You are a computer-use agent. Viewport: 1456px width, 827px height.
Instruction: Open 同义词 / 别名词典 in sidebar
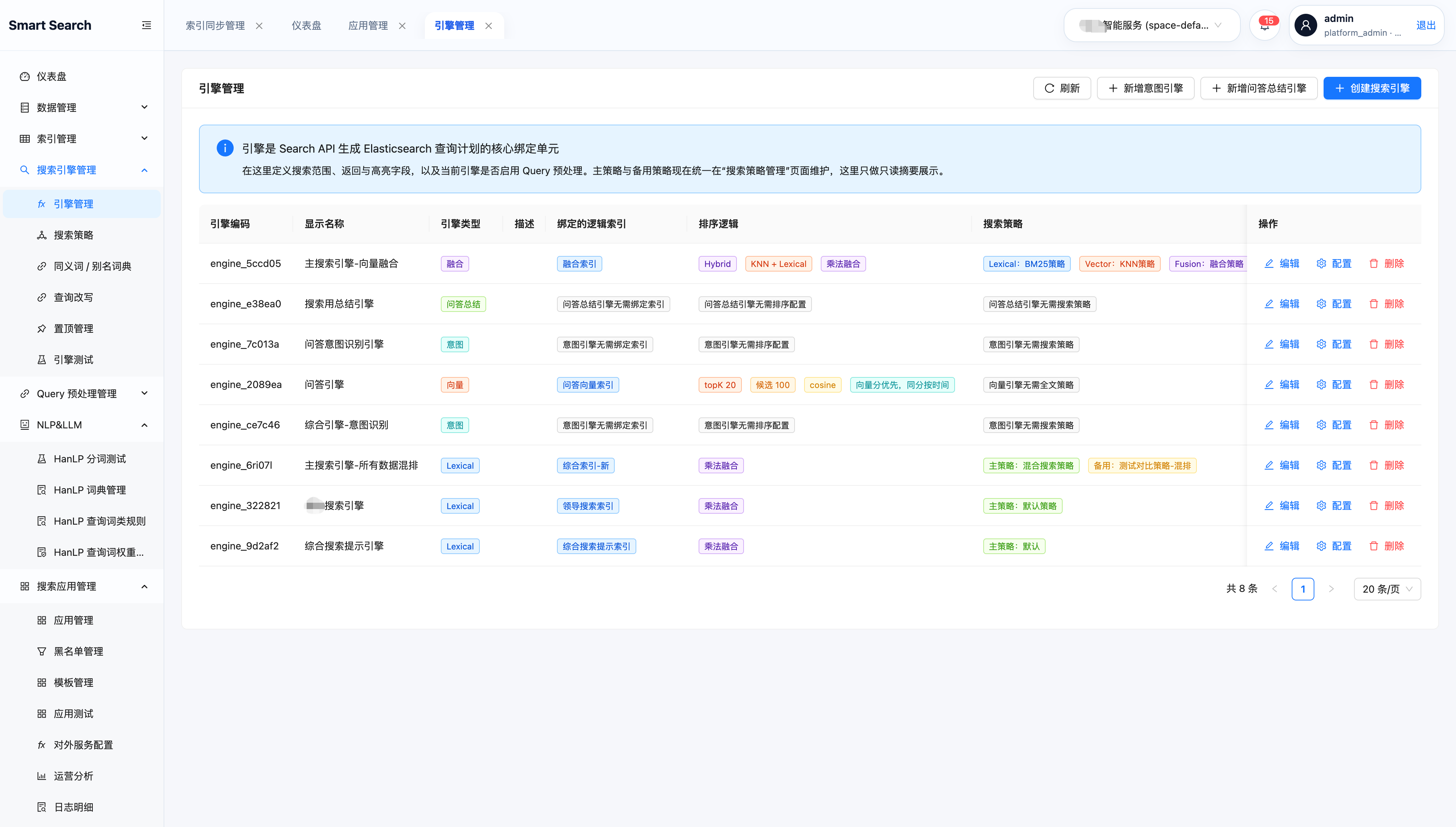(82, 266)
